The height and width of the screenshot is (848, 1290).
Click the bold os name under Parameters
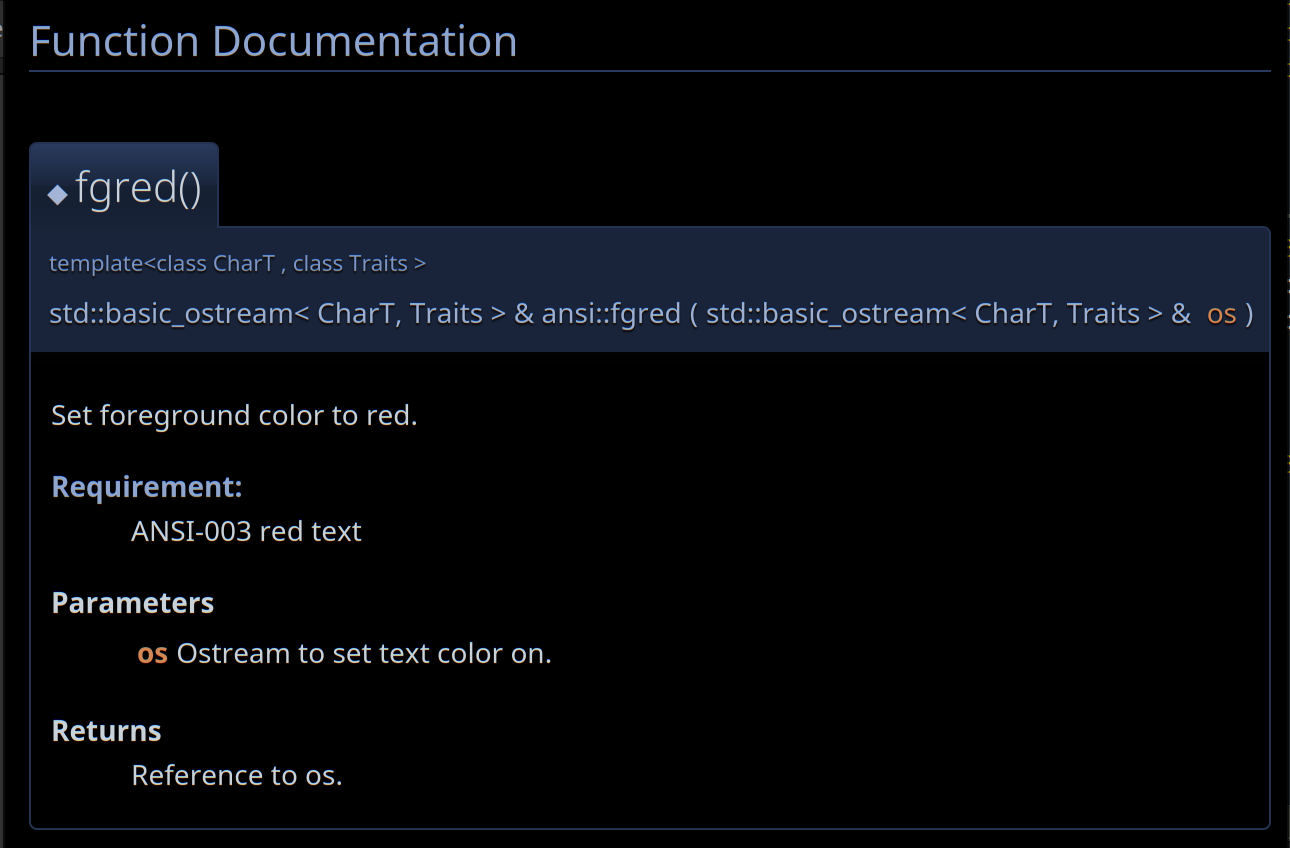pyautogui.click(x=152, y=654)
